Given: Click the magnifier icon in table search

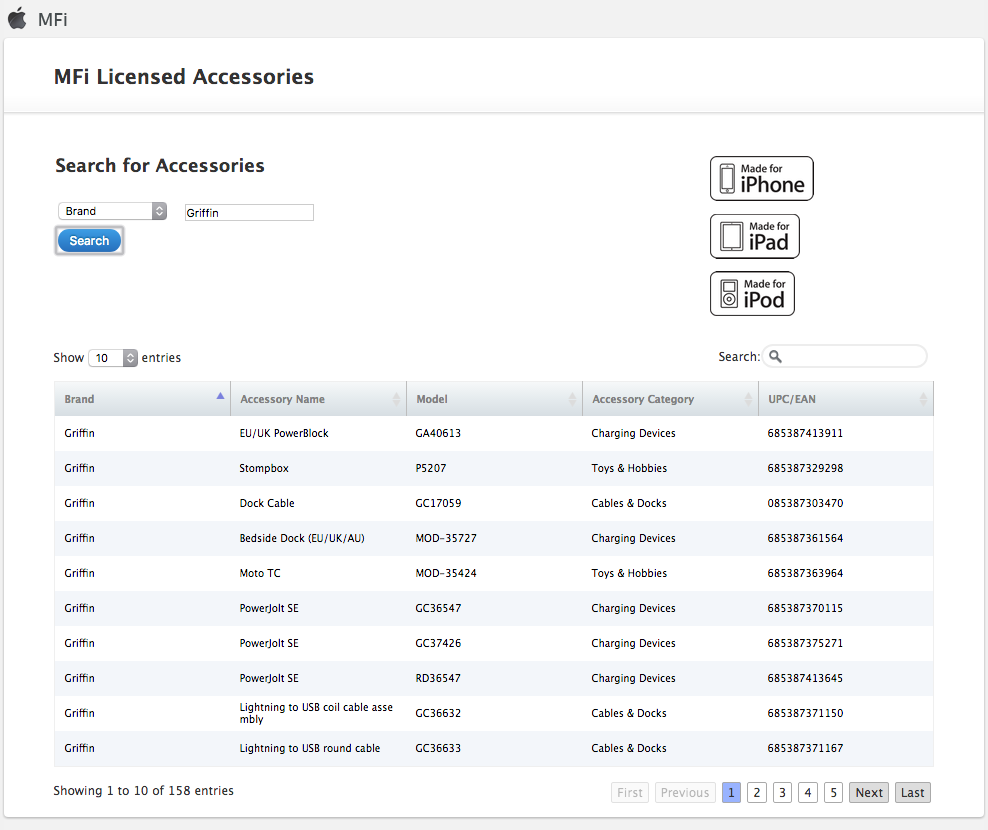Looking at the screenshot, I should pyautogui.click(x=775, y=357).
